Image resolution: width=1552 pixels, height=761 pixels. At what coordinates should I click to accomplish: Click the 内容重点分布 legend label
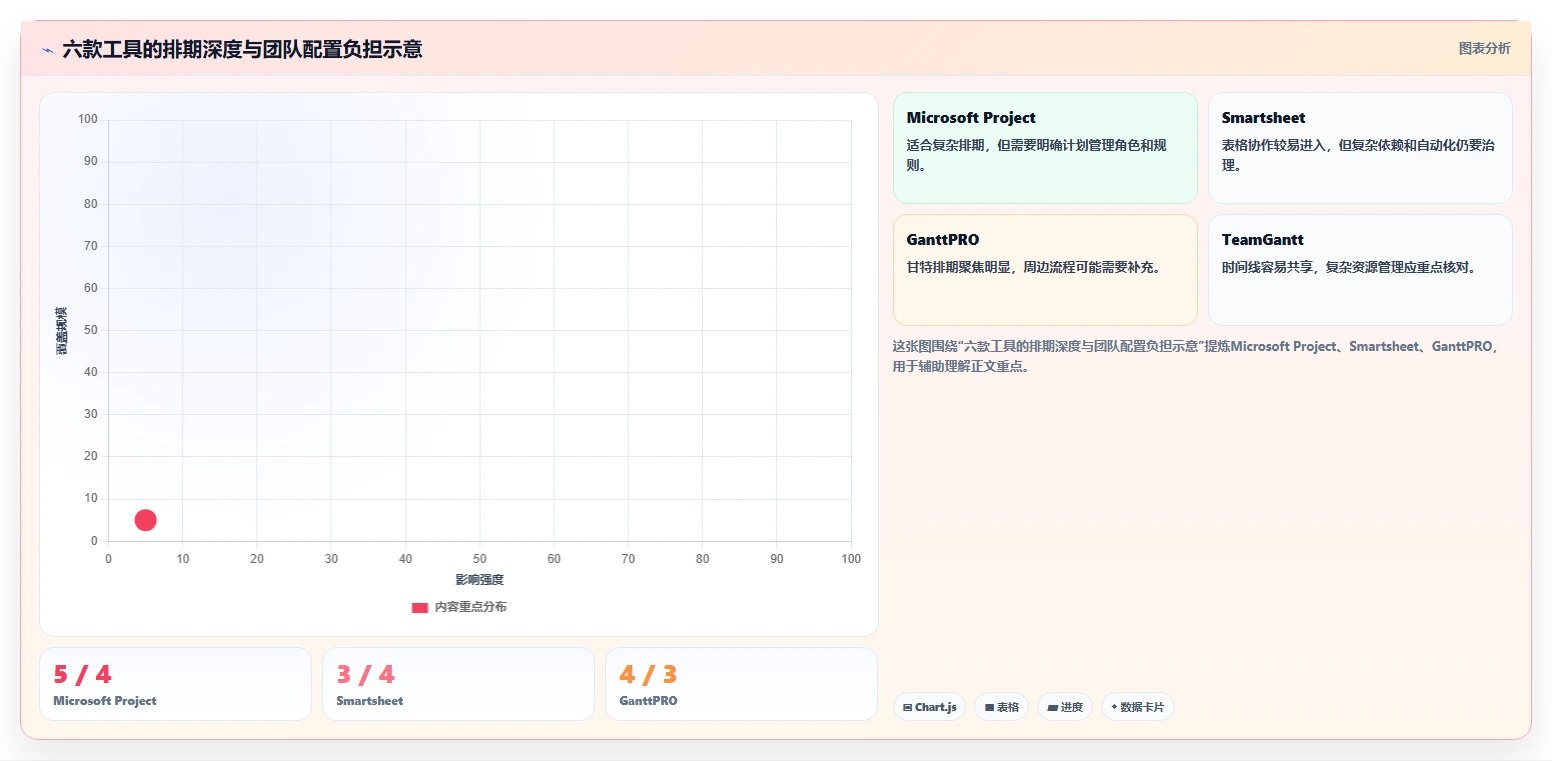(470, 607)
